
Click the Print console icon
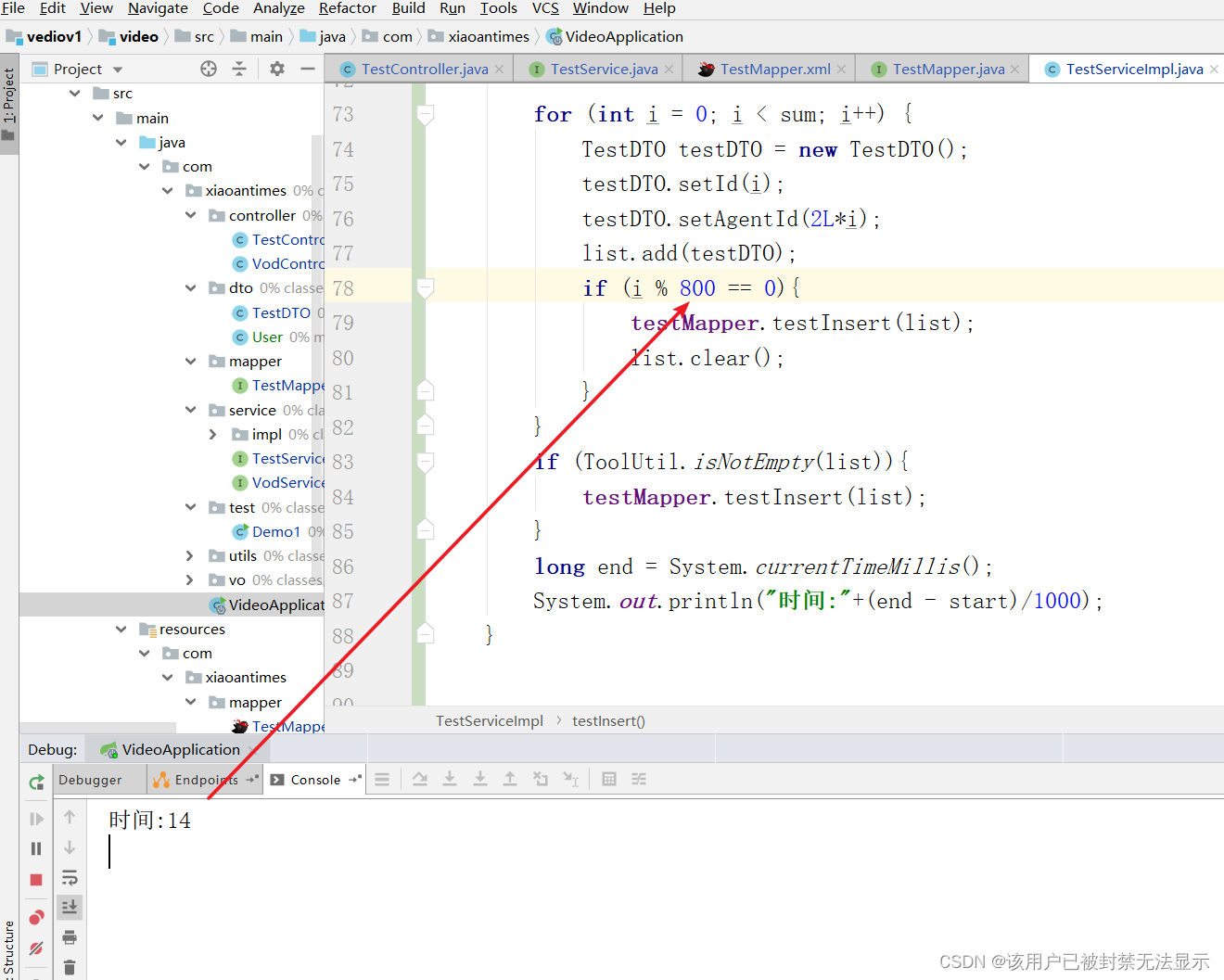tap(70, 937)
